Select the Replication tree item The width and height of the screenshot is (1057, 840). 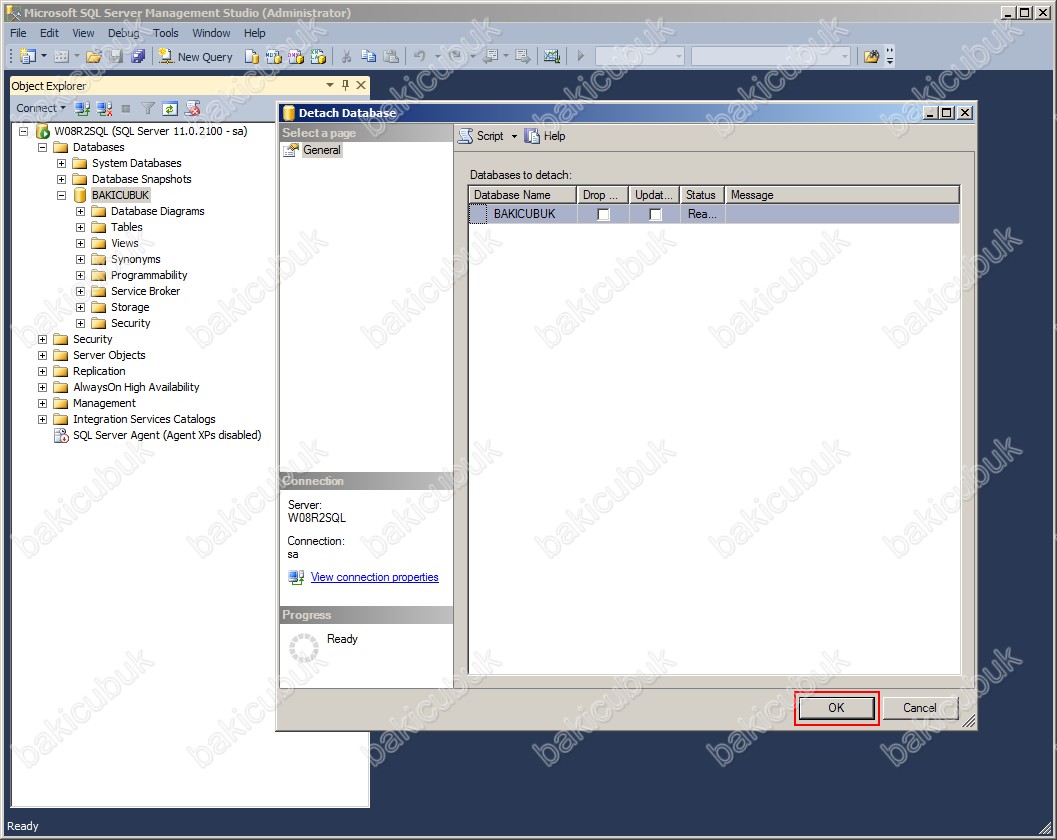pyautogui.click(x=99, y=371)
